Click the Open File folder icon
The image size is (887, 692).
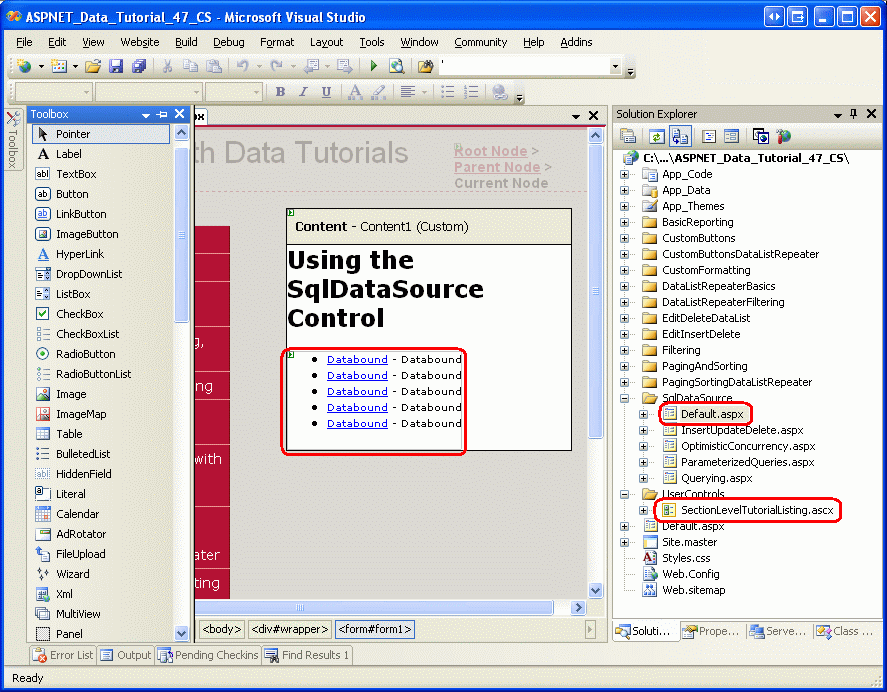pos(93,66)
